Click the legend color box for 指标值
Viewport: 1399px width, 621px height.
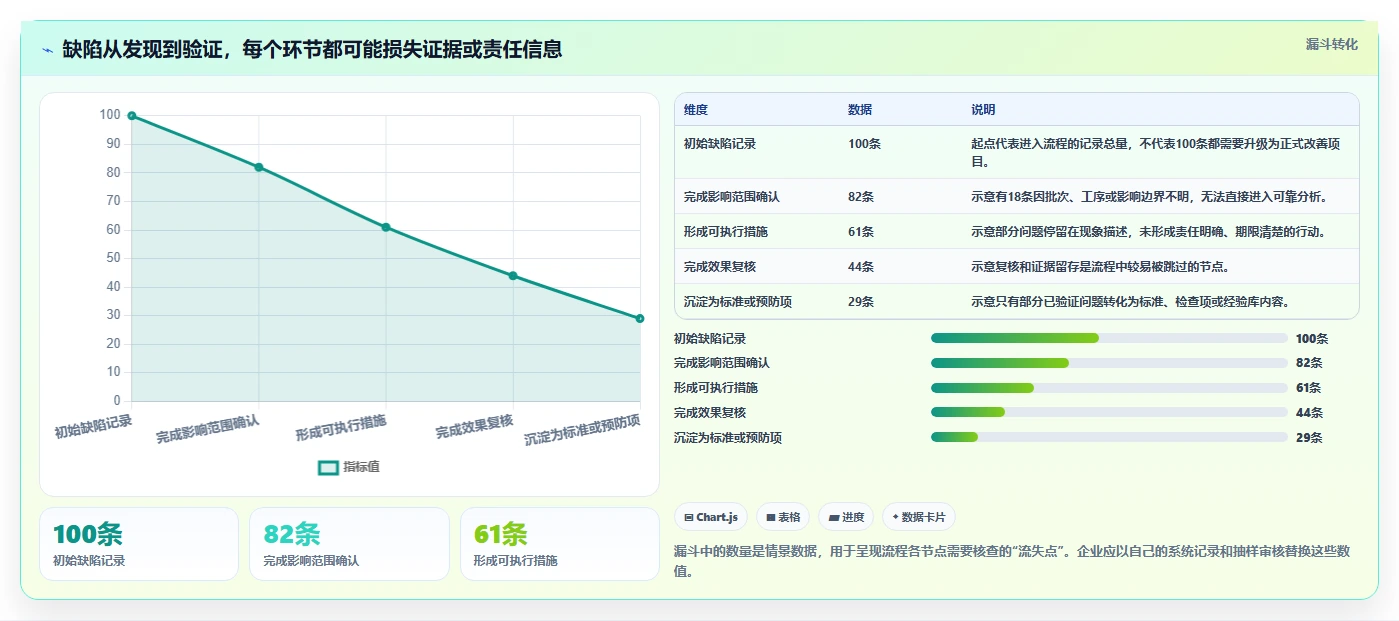point(328,467)
